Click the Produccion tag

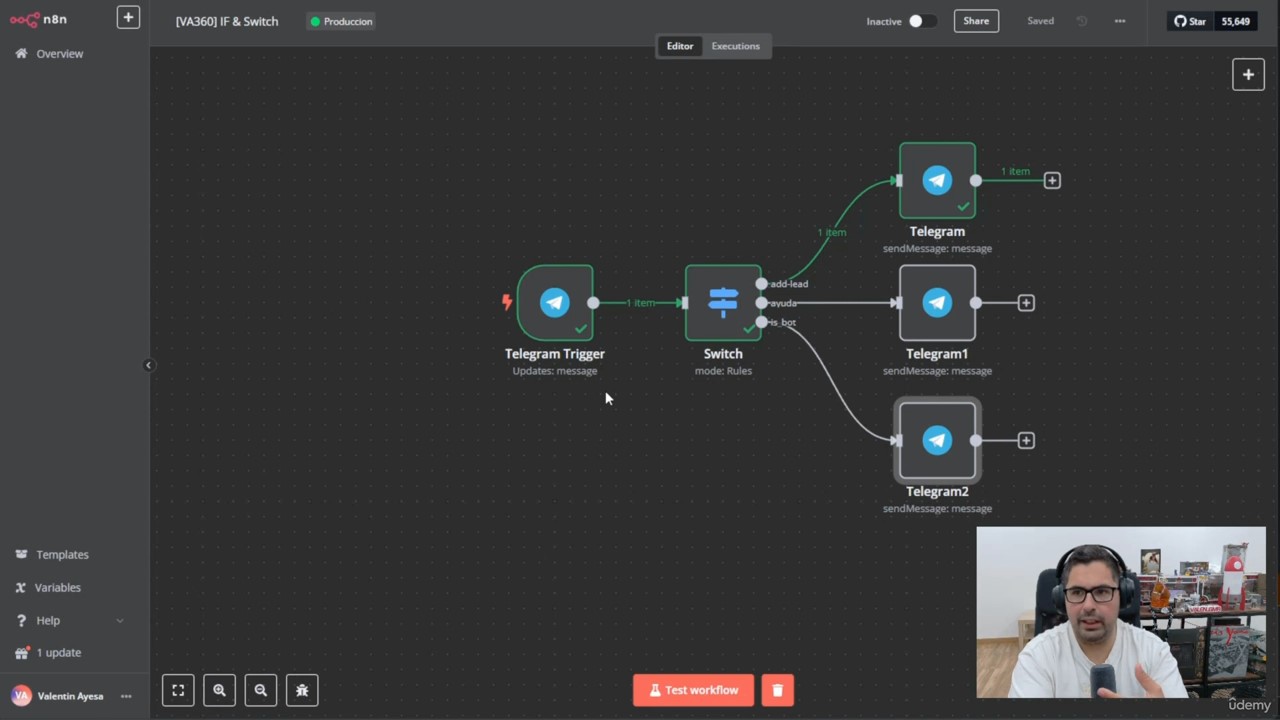pos(341,21)
